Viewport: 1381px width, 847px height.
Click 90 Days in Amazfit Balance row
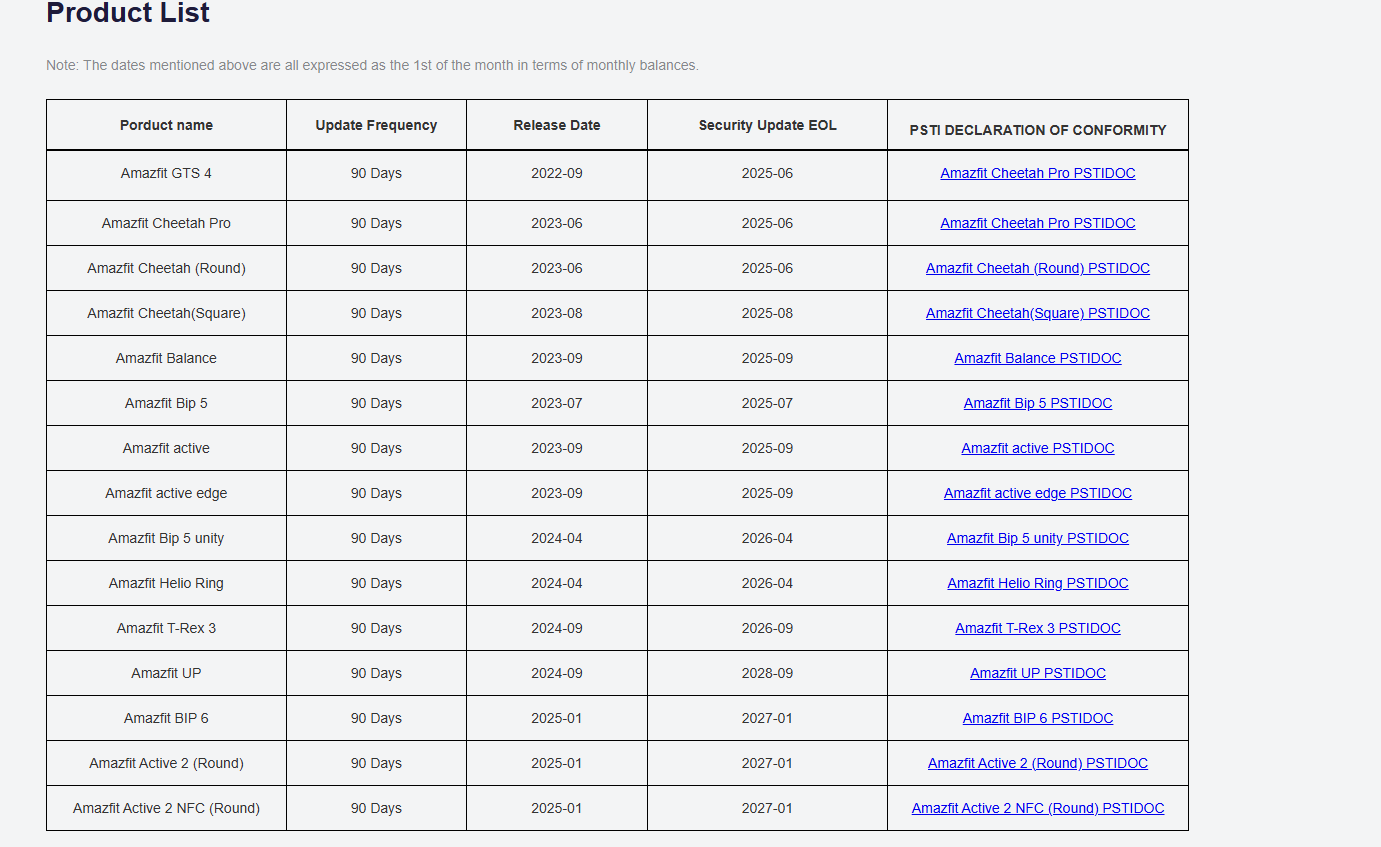376,358
